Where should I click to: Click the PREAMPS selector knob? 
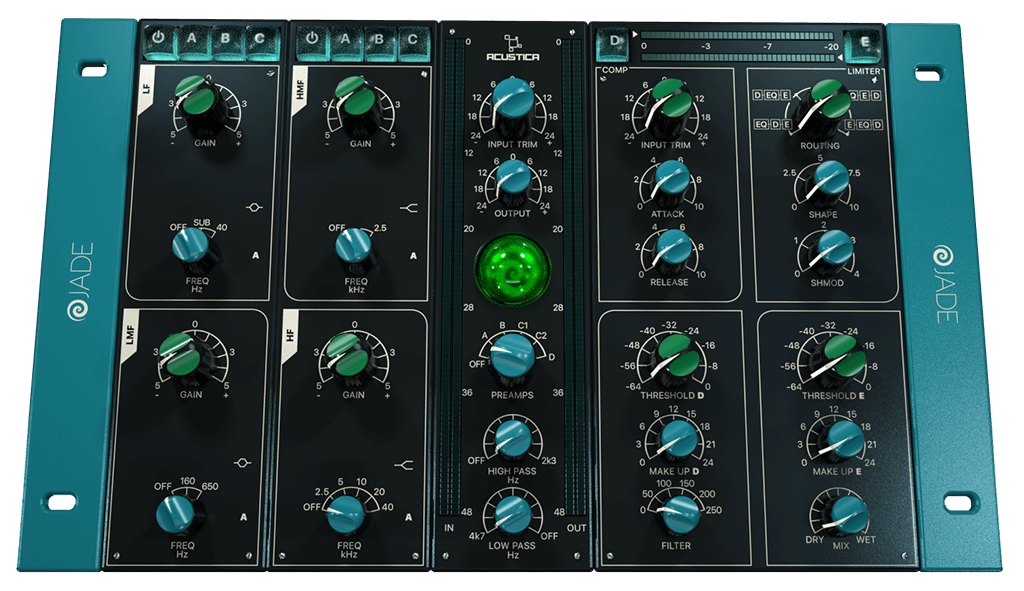511,357
